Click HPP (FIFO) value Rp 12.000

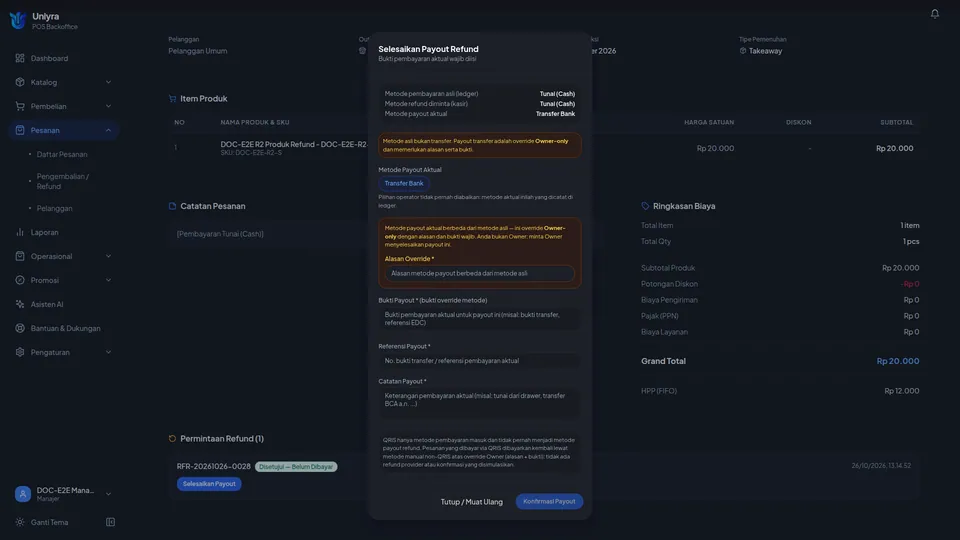coord(902,391)
